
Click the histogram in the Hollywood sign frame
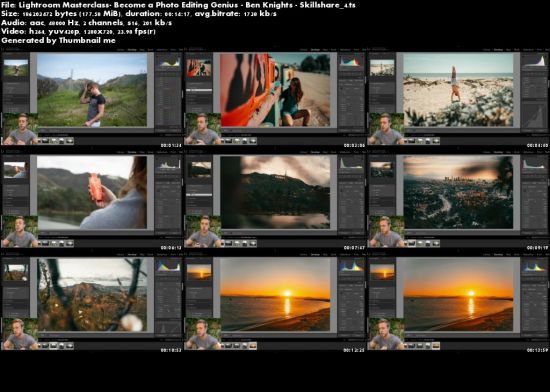pos(351,164)
